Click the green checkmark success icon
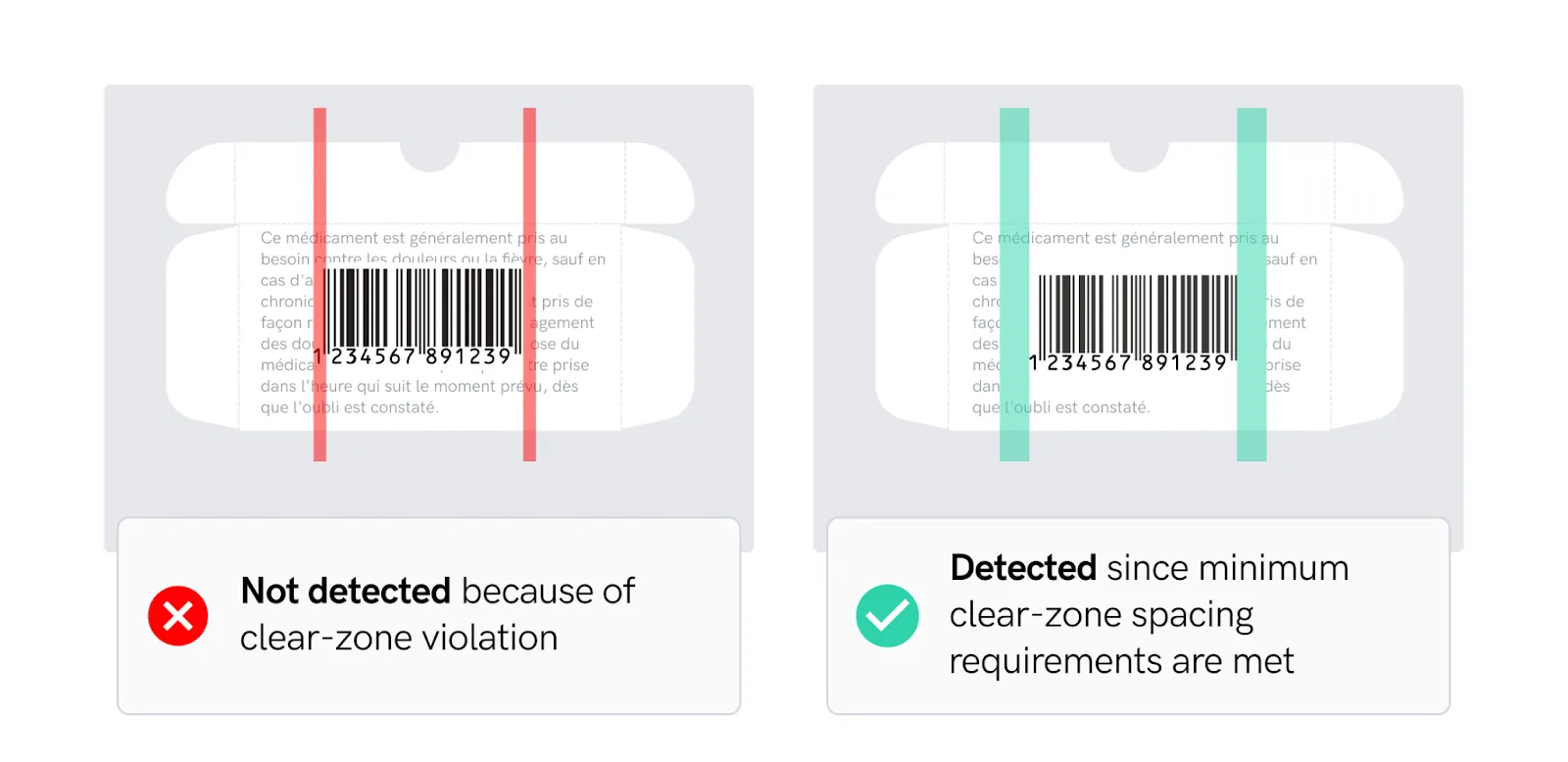1568x762 pixels. coord(887,616)
